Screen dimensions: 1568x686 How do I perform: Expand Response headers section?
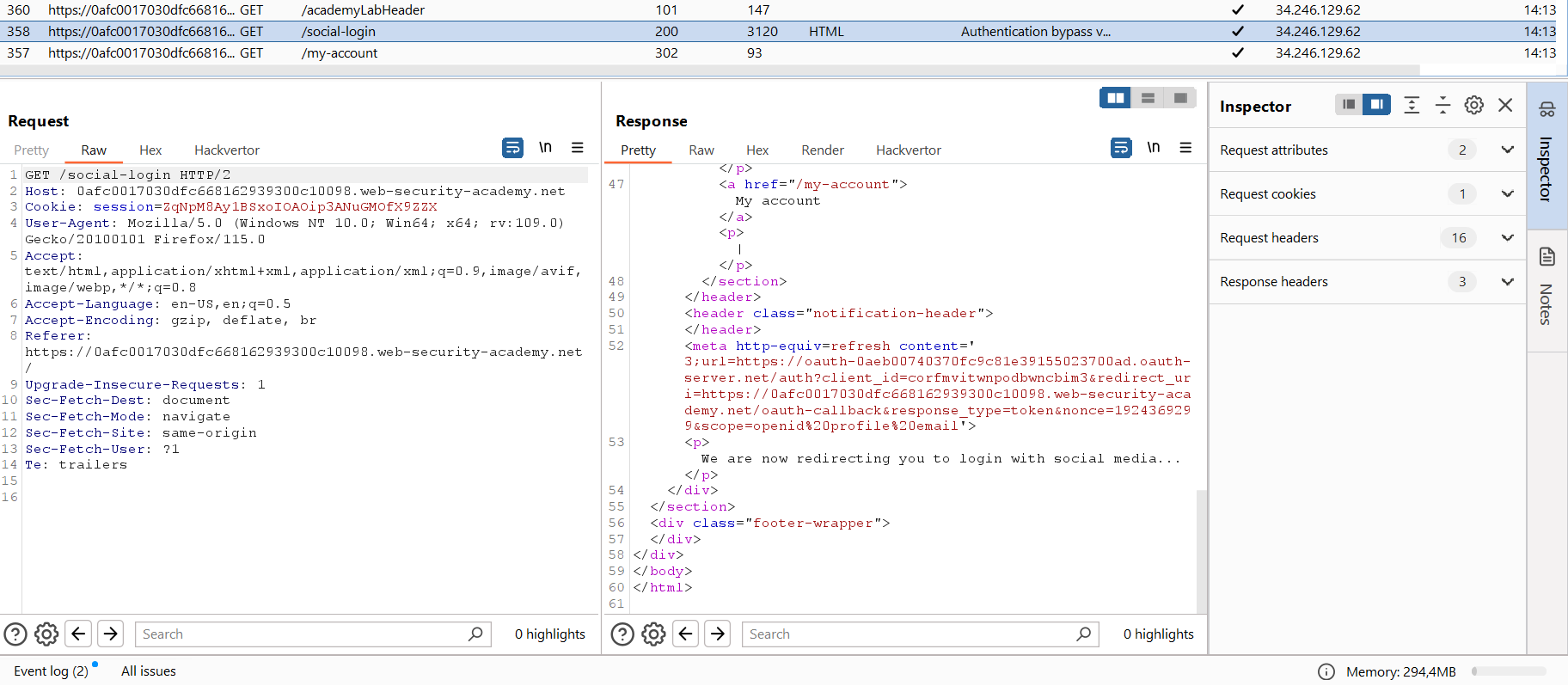tap(1507, 281)
